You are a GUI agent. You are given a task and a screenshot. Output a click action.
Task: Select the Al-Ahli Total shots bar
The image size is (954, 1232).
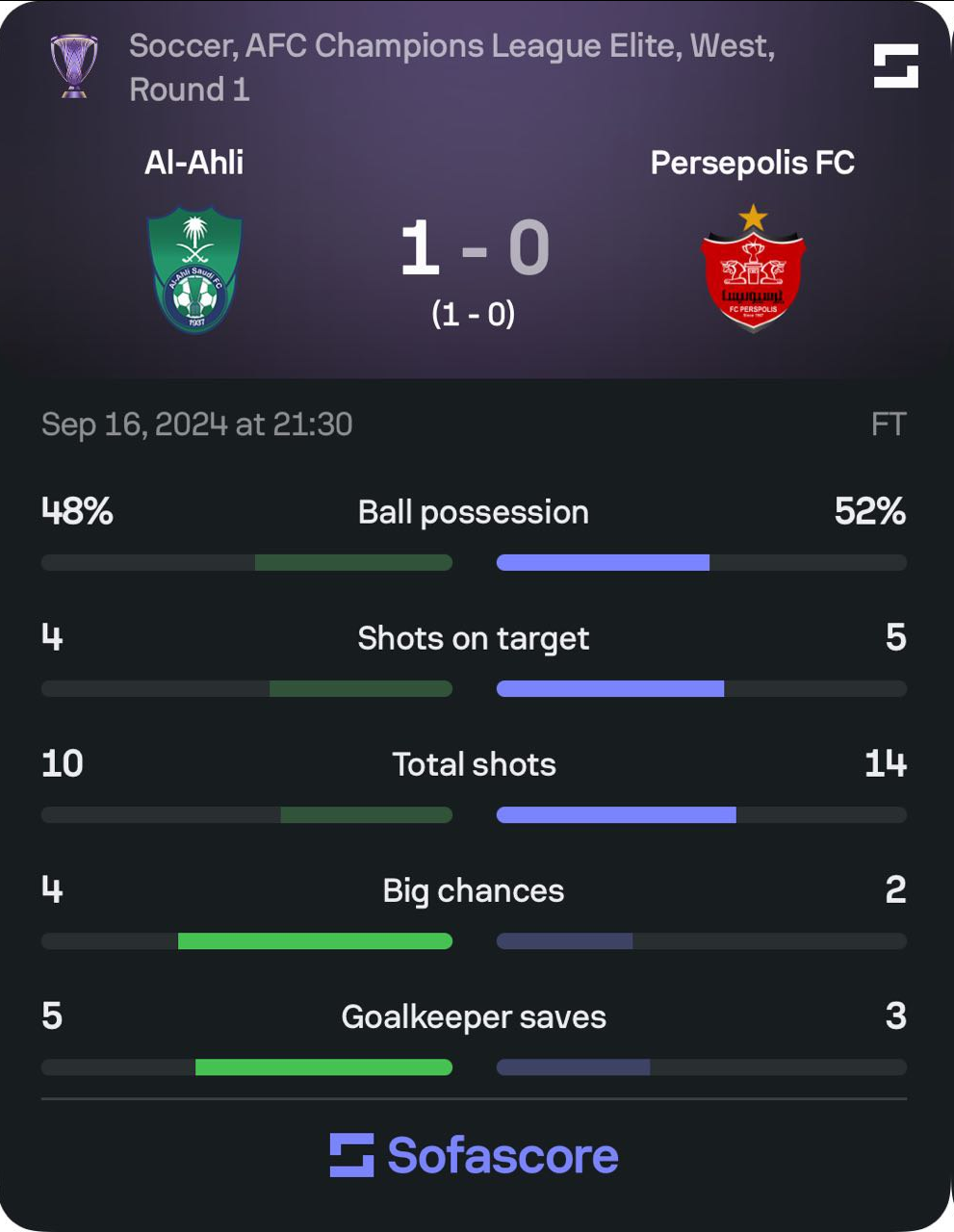(x=246, y=814)
